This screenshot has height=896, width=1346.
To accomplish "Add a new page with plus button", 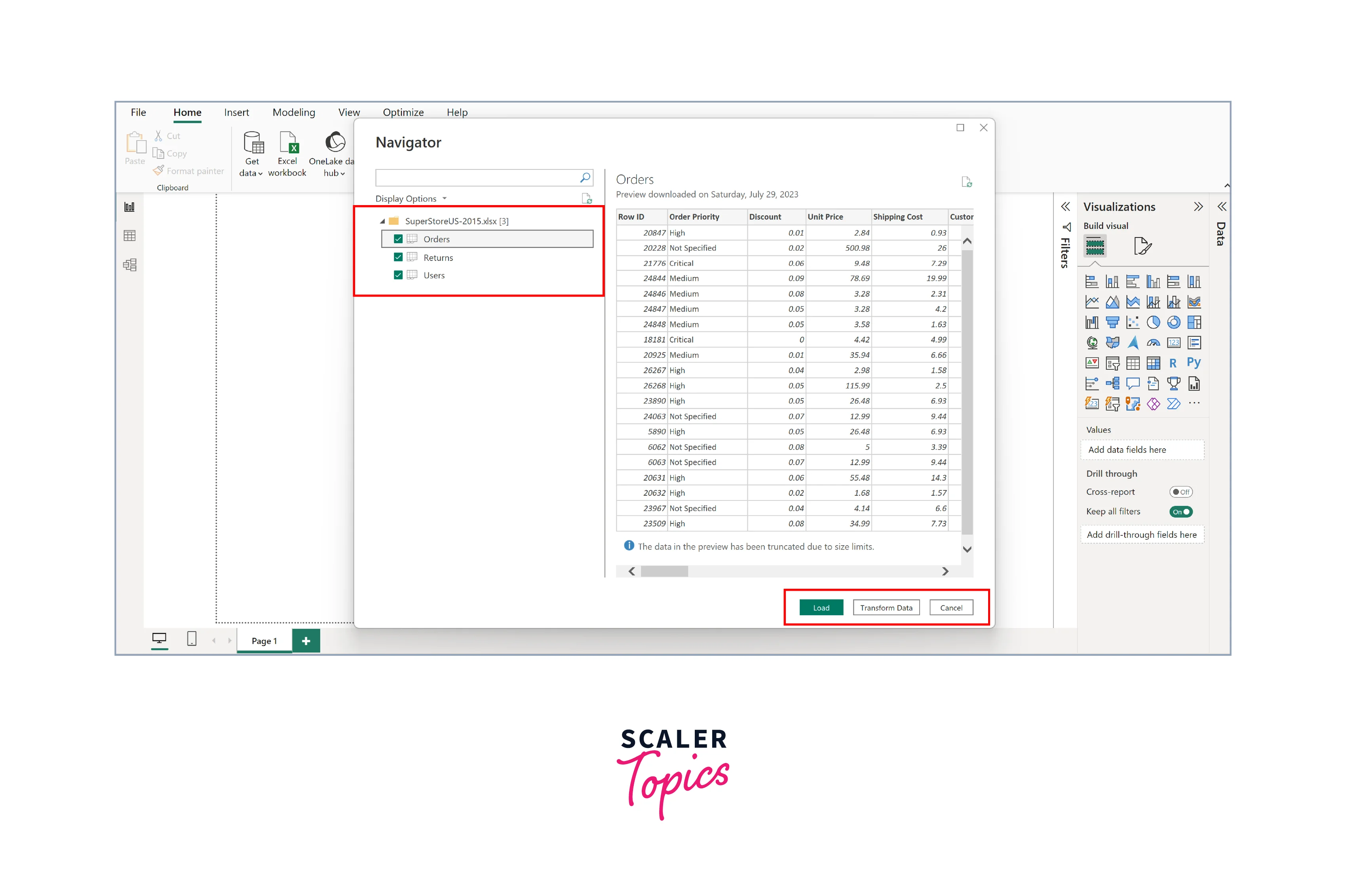I will coord(306,641).
